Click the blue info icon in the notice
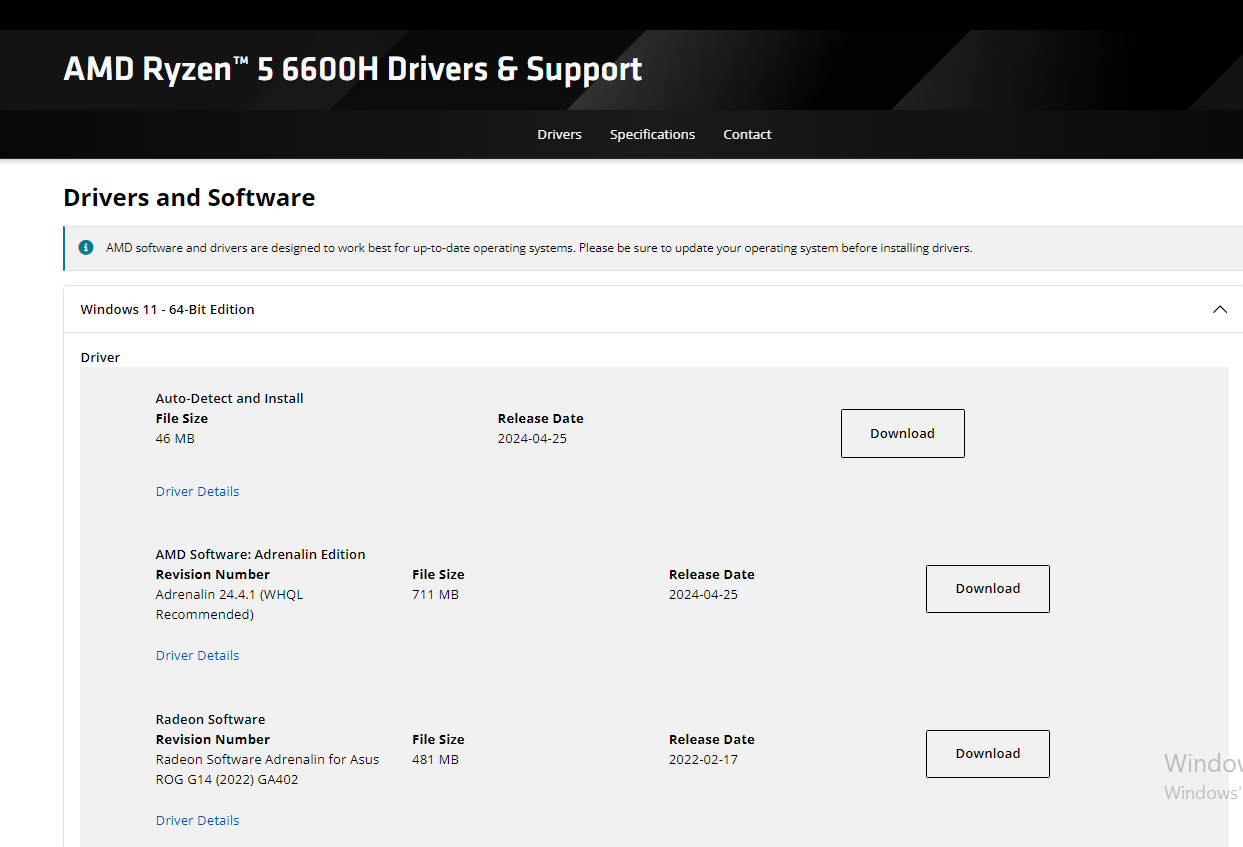This screenshot has width=1243, height=847. 86,247
